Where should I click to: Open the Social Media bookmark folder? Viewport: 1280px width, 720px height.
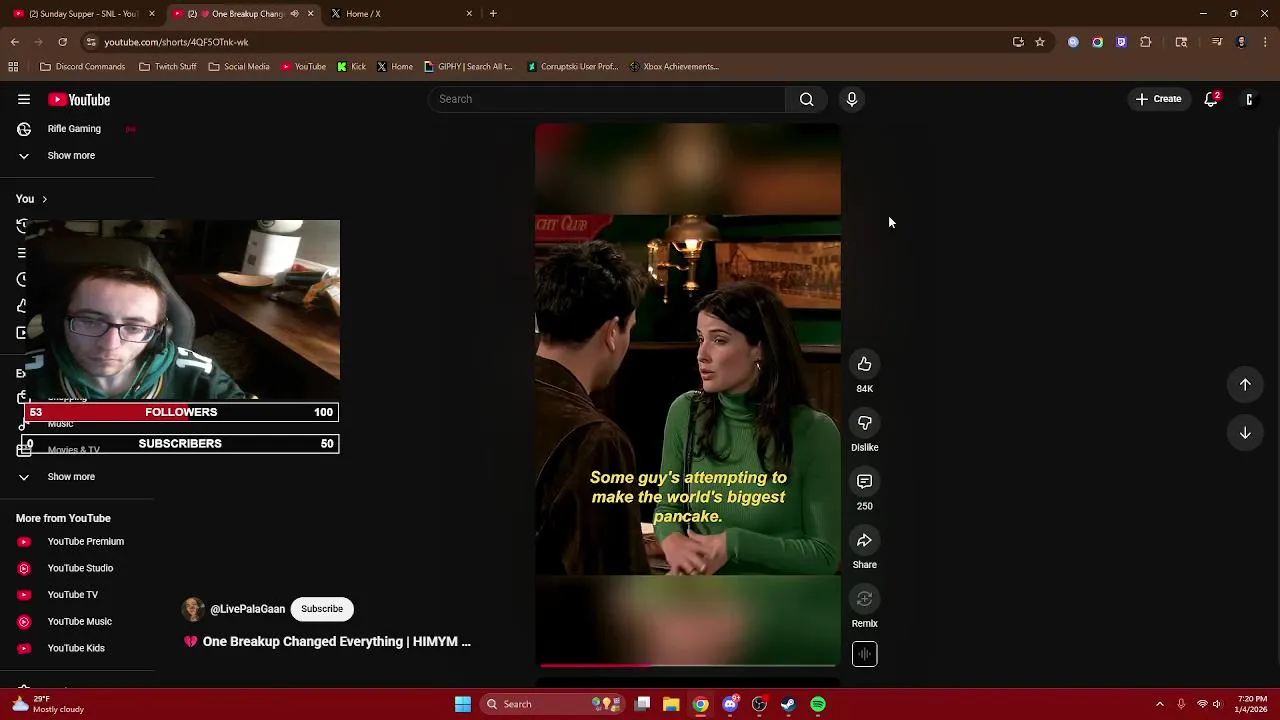point(239,67)
